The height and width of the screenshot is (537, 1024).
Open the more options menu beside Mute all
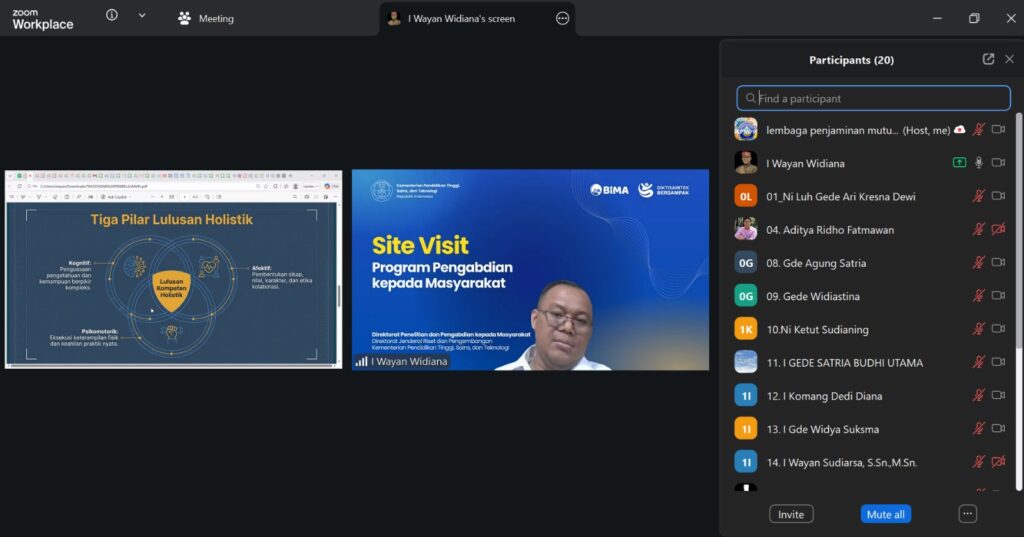pos(967,514)
